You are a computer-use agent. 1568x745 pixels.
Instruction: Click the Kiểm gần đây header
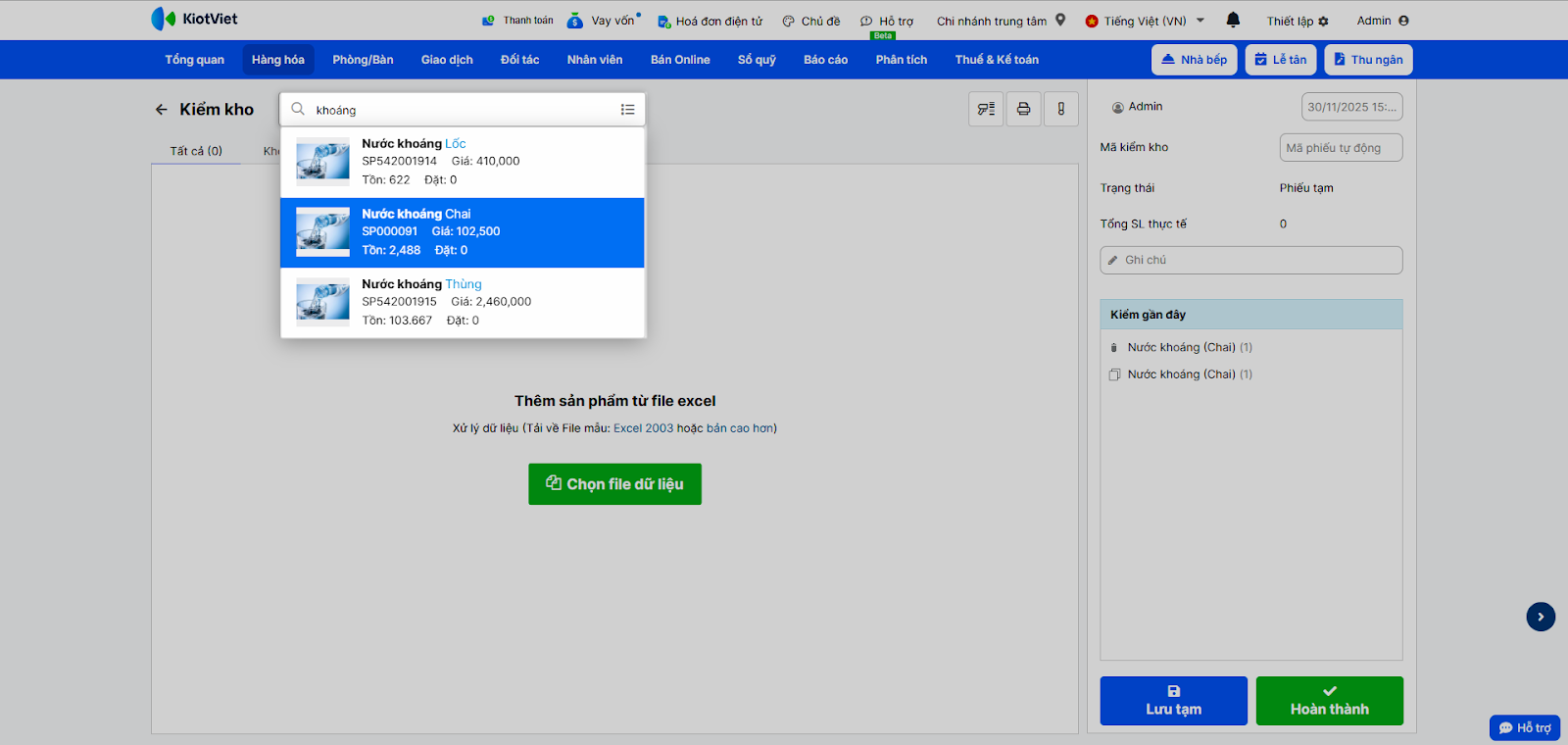click(x=1250, y=315)
